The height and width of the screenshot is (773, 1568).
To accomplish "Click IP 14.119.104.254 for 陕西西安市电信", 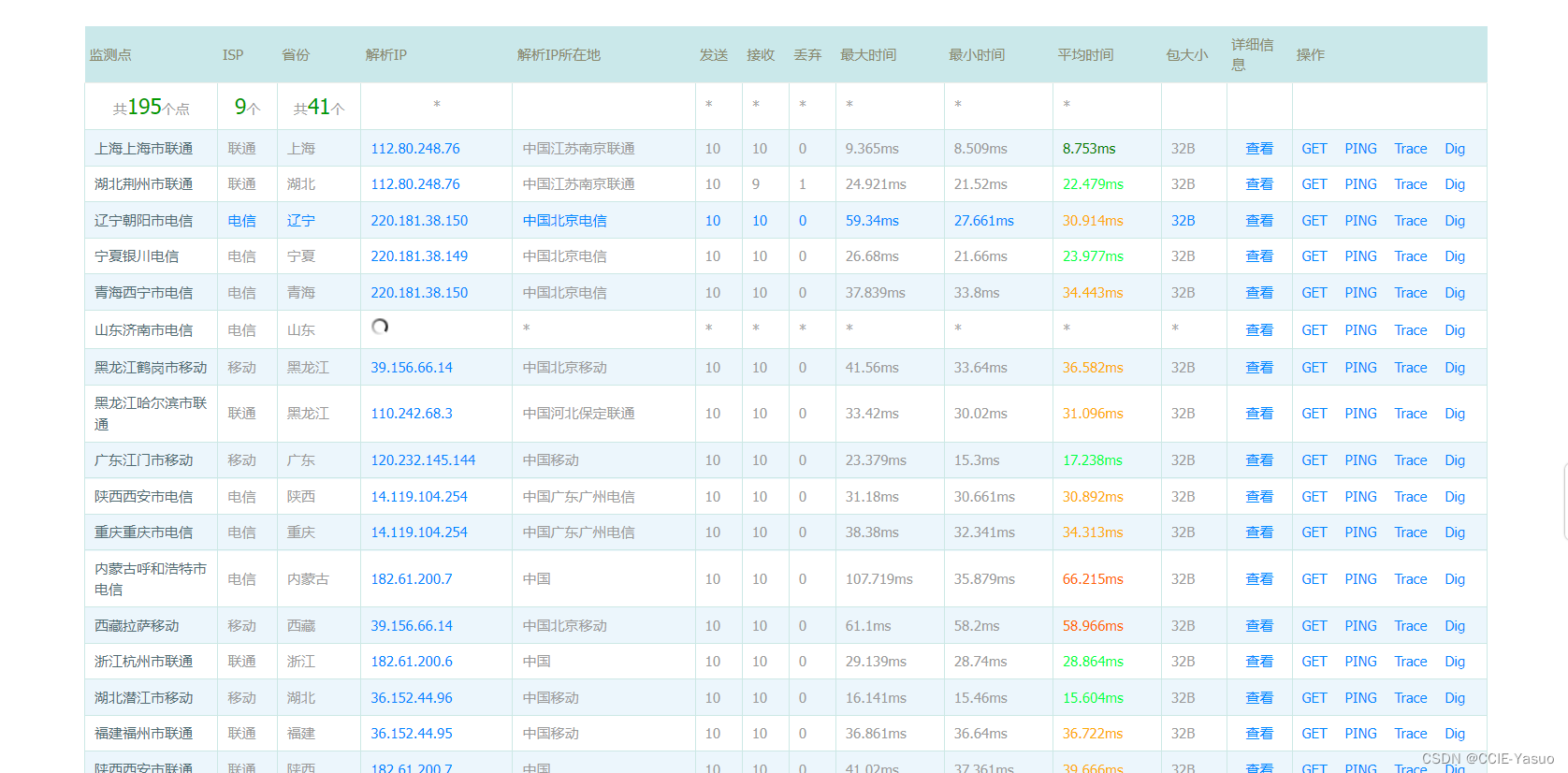I will tap(419, 497).
